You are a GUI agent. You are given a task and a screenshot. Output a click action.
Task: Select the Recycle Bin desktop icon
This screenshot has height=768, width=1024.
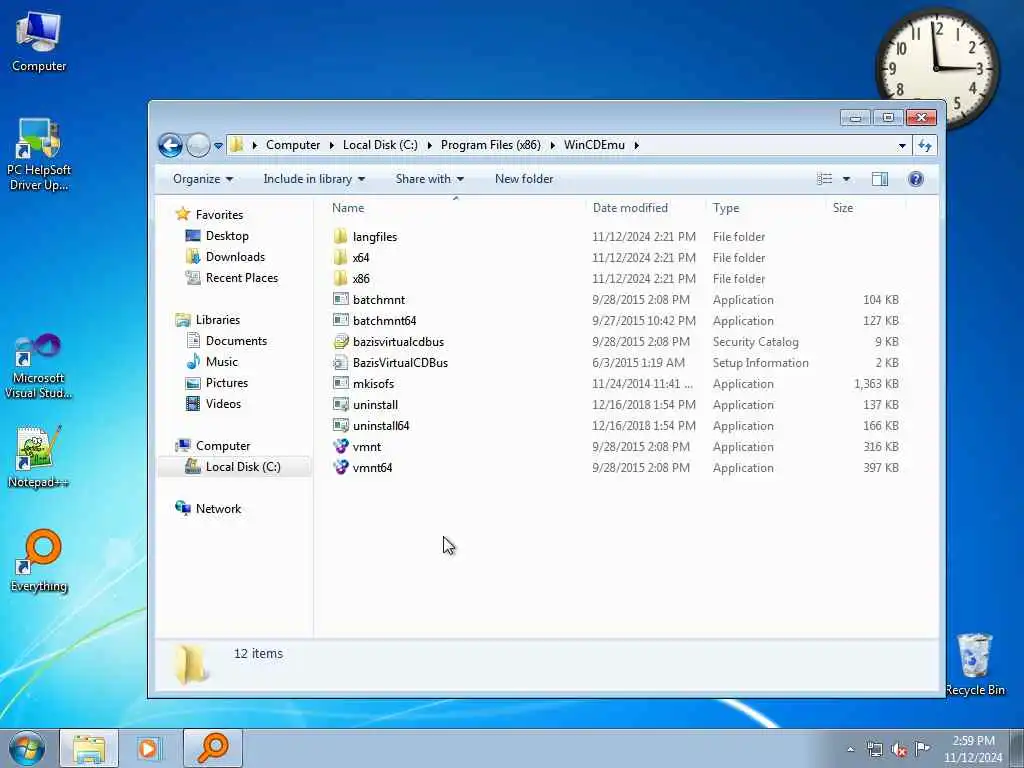click(975, 664)
